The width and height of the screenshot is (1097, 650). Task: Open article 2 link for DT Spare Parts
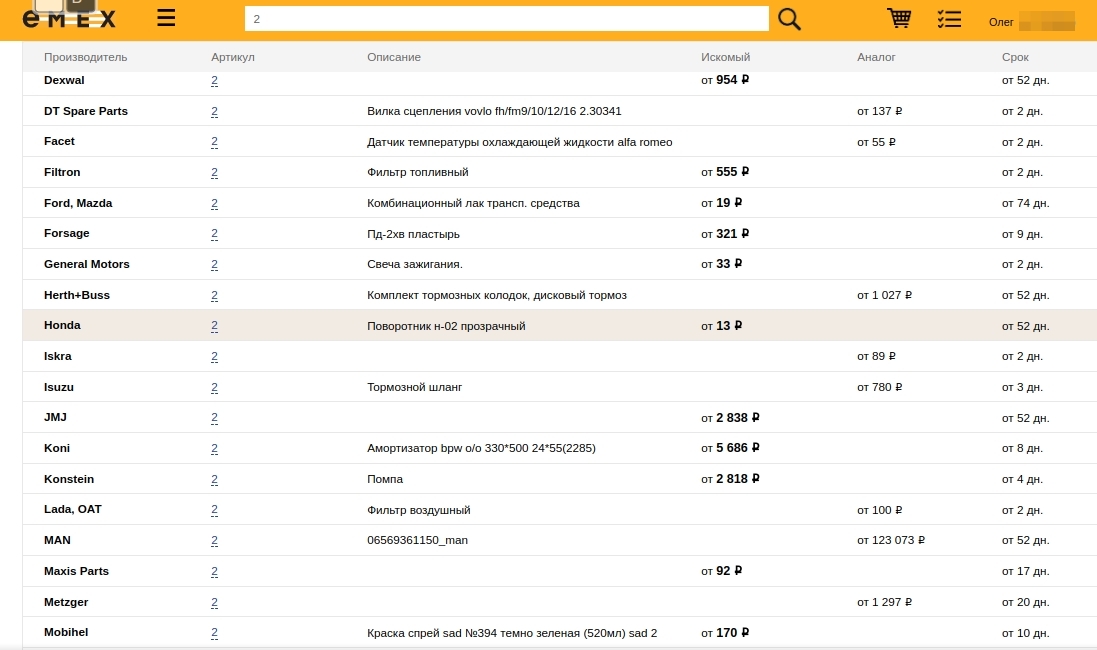coord(214,111)
